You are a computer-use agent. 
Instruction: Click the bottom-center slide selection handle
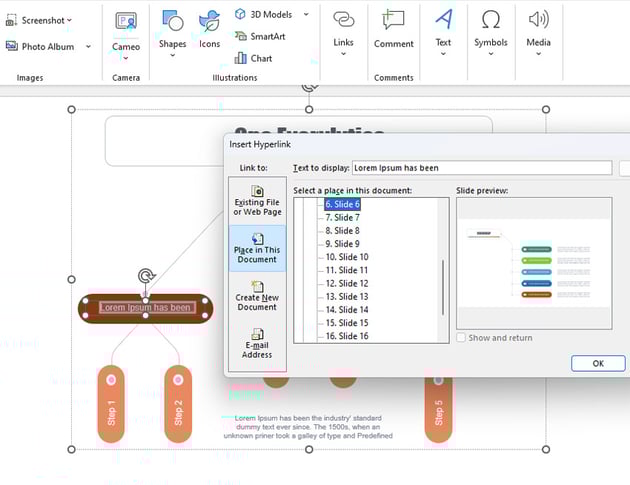pos(309,449)
